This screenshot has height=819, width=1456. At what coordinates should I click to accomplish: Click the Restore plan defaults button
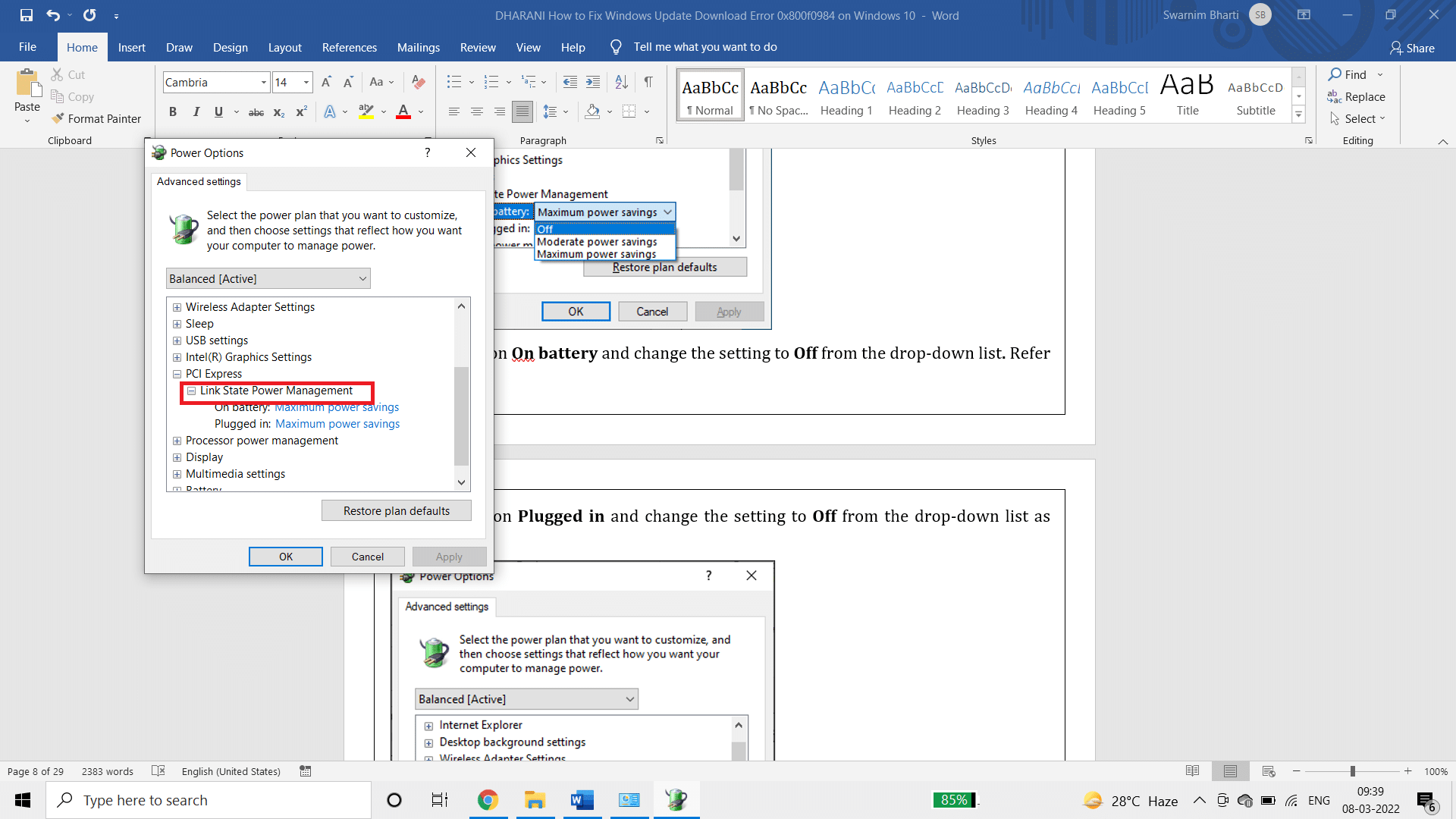pos(396,510)
